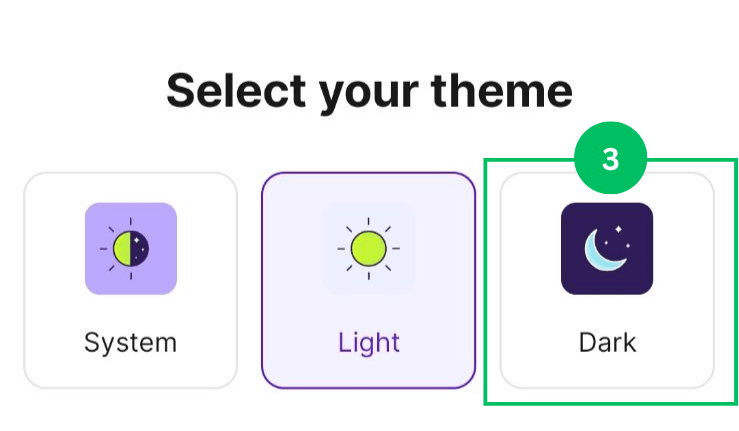Click the stars beside the crescent moon
739x431 pixels.
coord(619,231)
